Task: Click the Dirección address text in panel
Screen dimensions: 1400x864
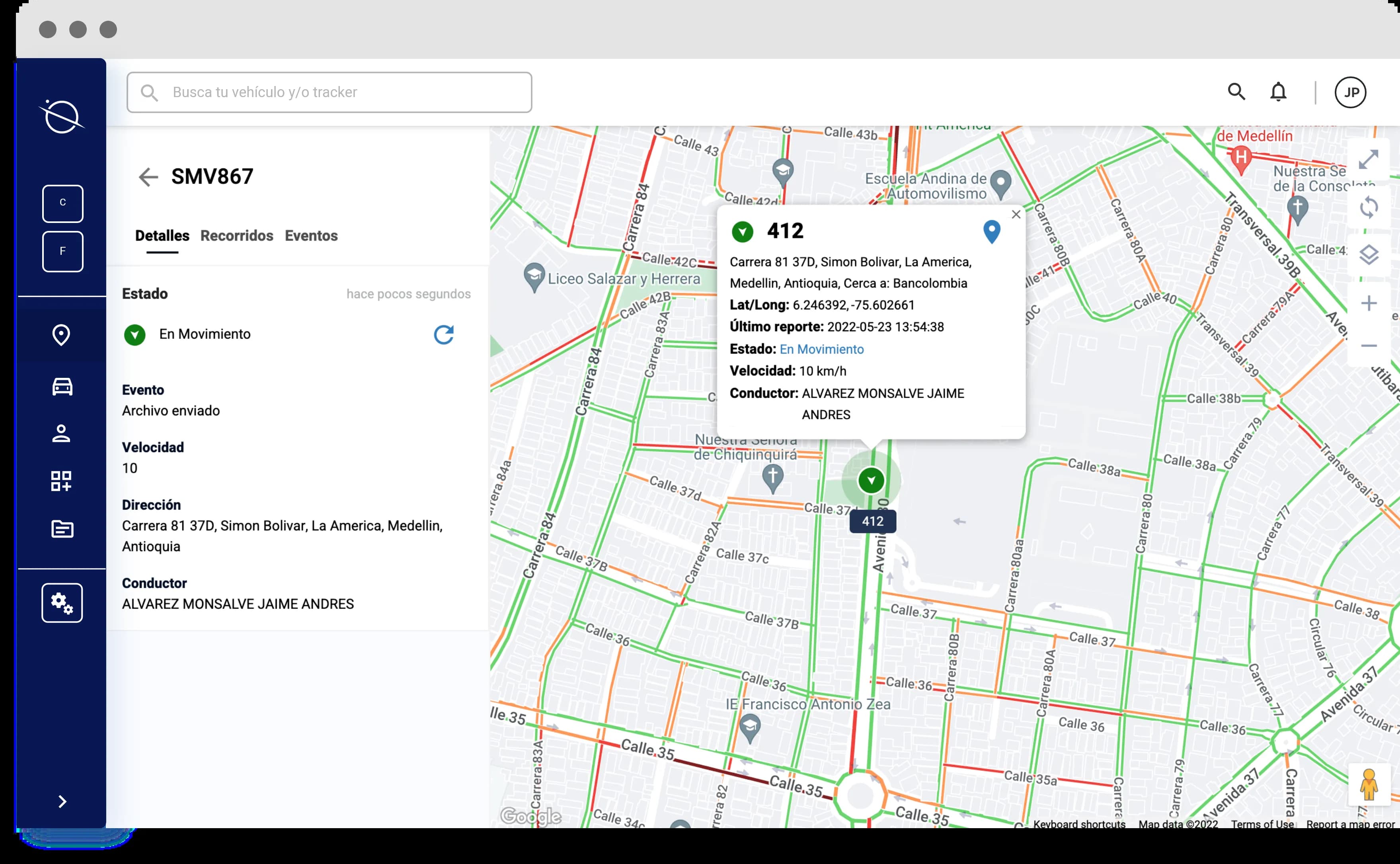Action: 282,536
